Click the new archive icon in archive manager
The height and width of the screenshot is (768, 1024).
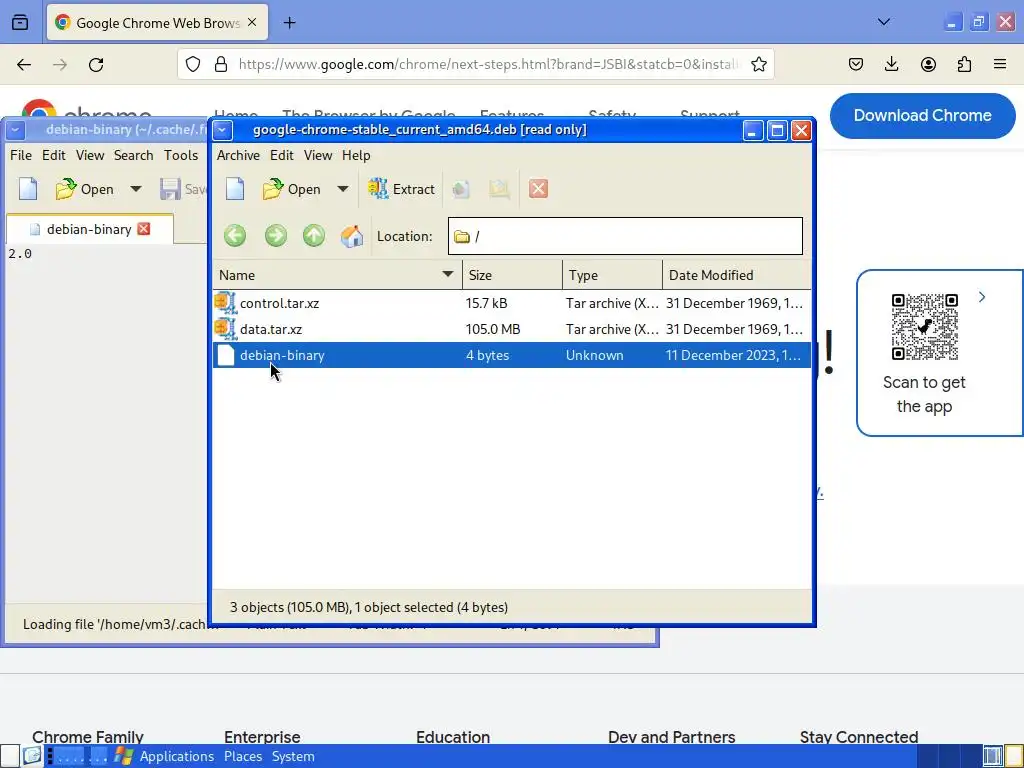tap(235, 189)
